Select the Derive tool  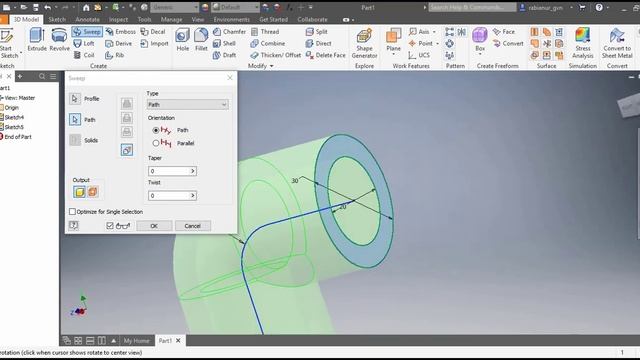(x=118, y=43)
